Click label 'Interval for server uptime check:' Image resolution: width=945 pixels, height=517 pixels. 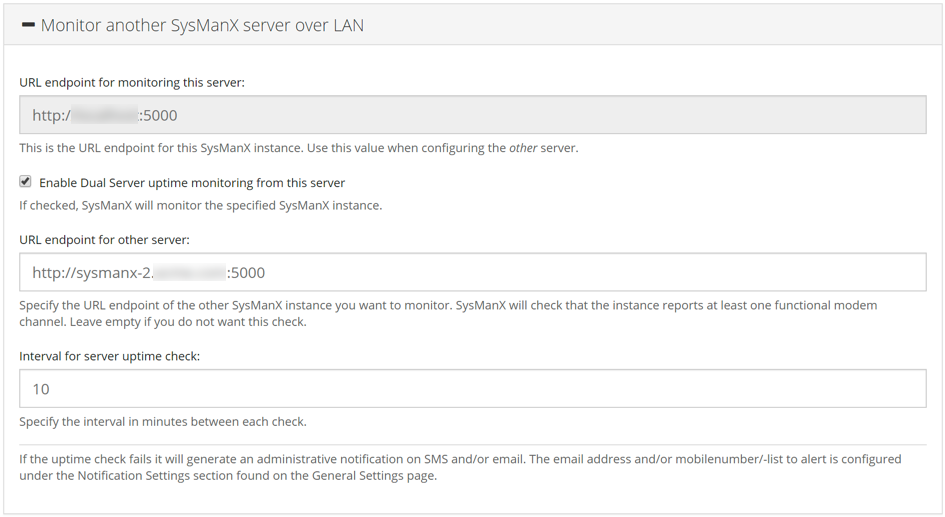pos(110,356)
